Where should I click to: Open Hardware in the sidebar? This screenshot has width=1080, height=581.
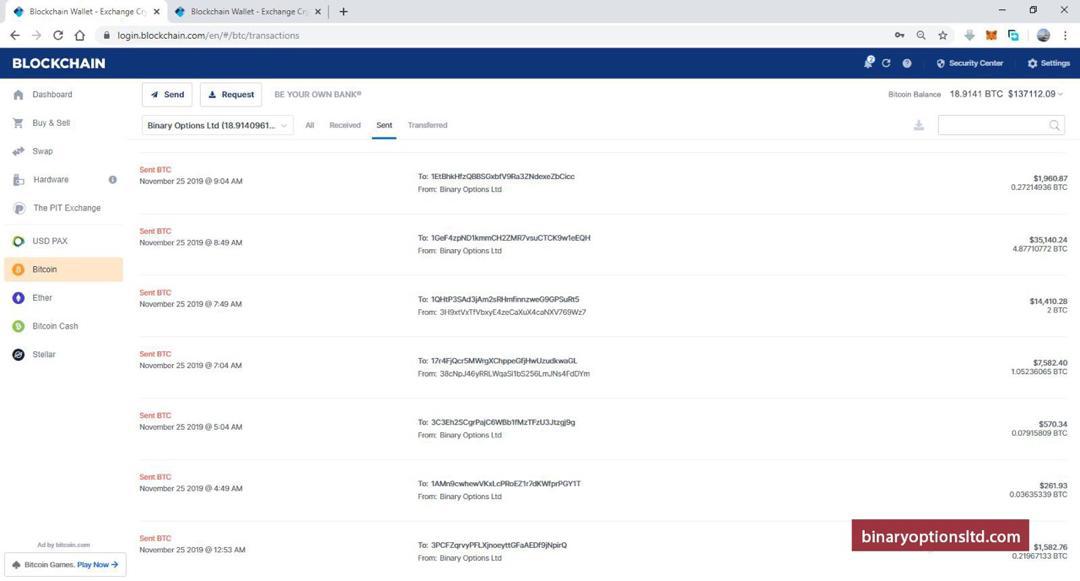51,180
